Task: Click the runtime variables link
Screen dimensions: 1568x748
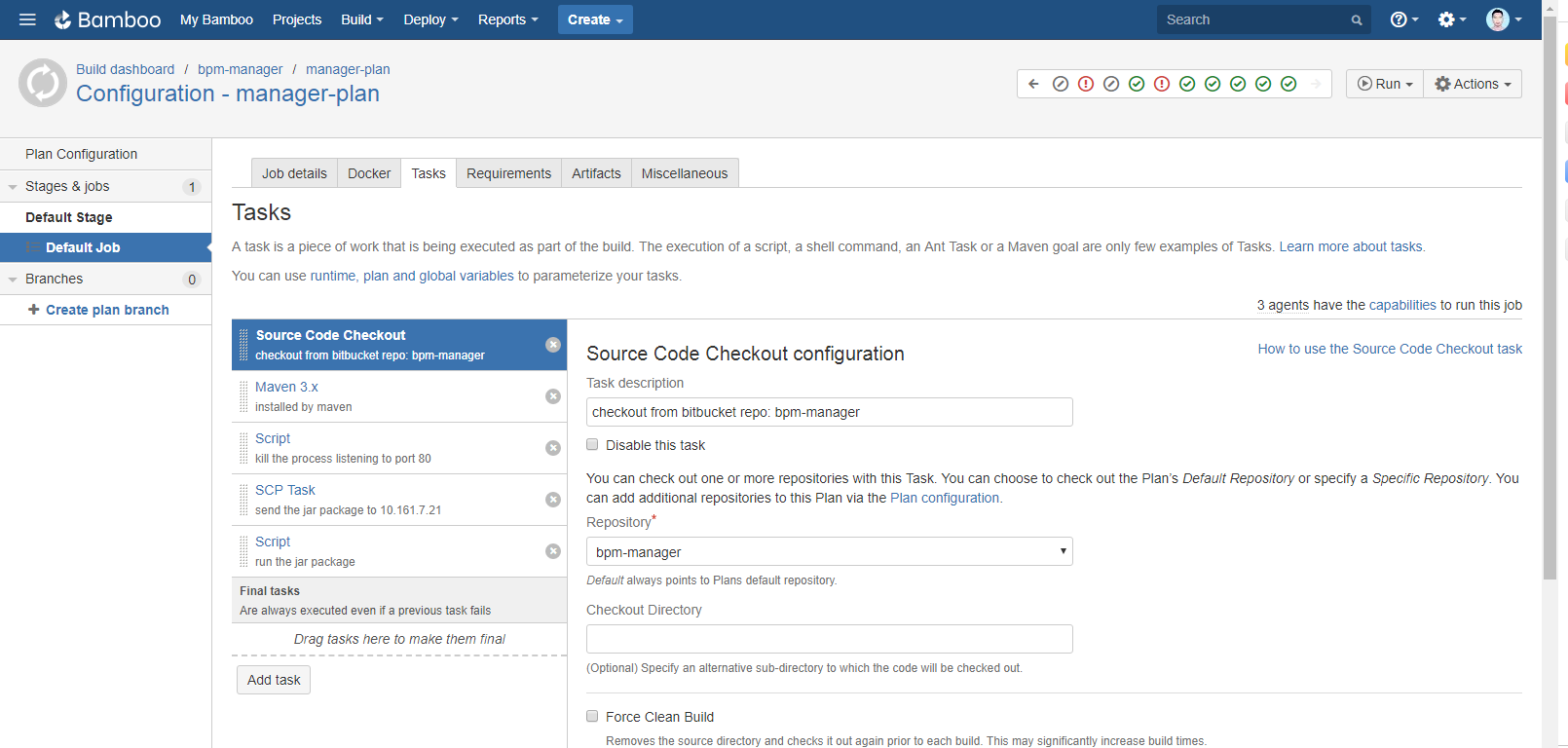Action: point(333,276)
